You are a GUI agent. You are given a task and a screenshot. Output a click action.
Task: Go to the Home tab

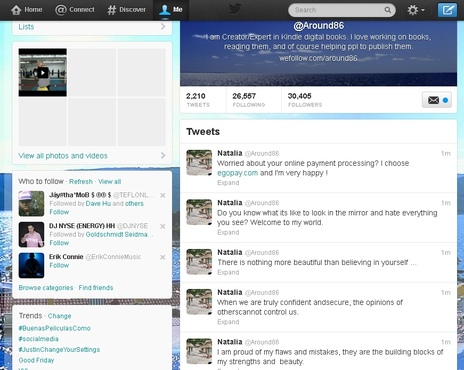coord(26,10)
